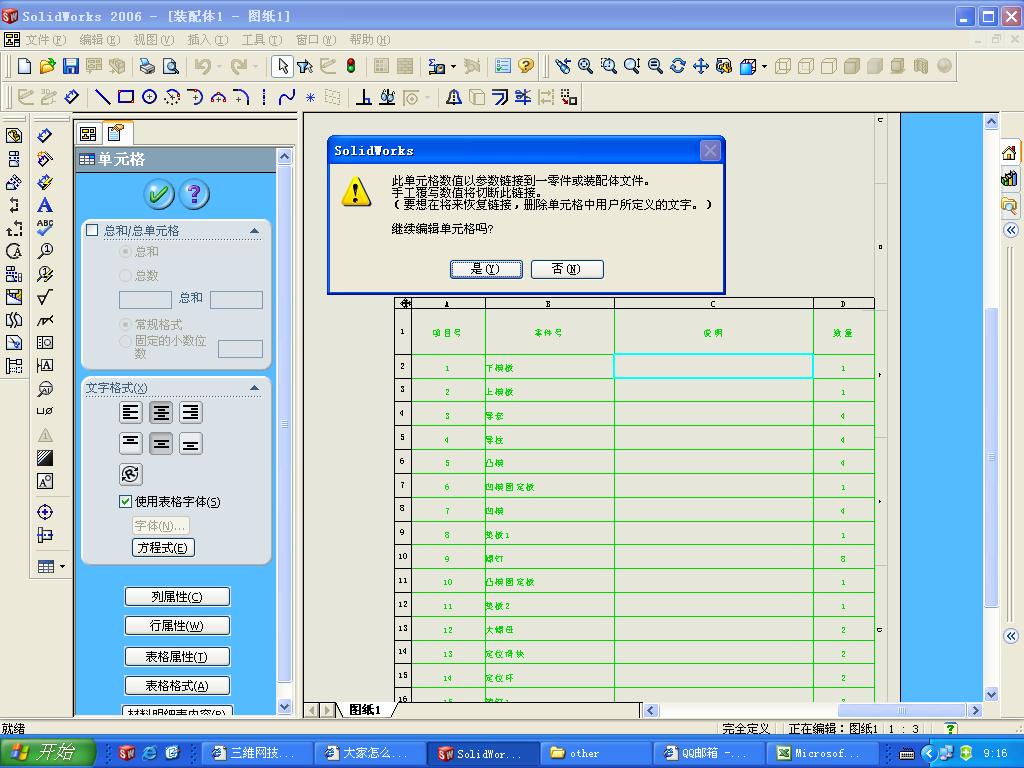Click the 表格格式(A) button
The width and height of the screenshot is (1024, 768).
177,686
